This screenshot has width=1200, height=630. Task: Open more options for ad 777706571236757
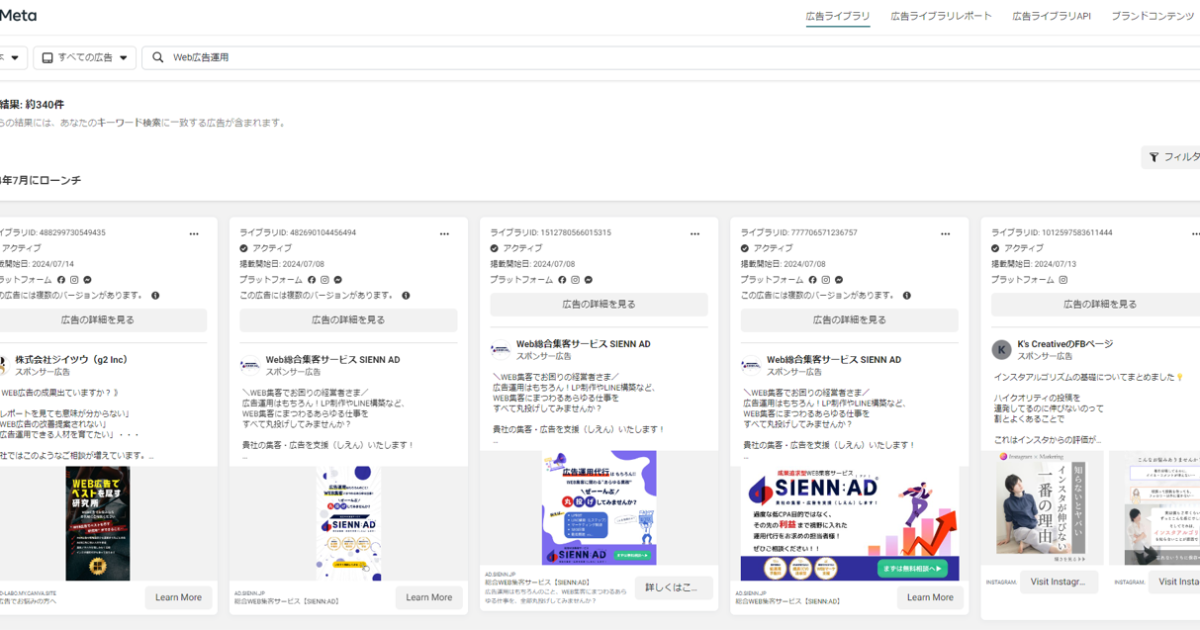coord(945,233)
